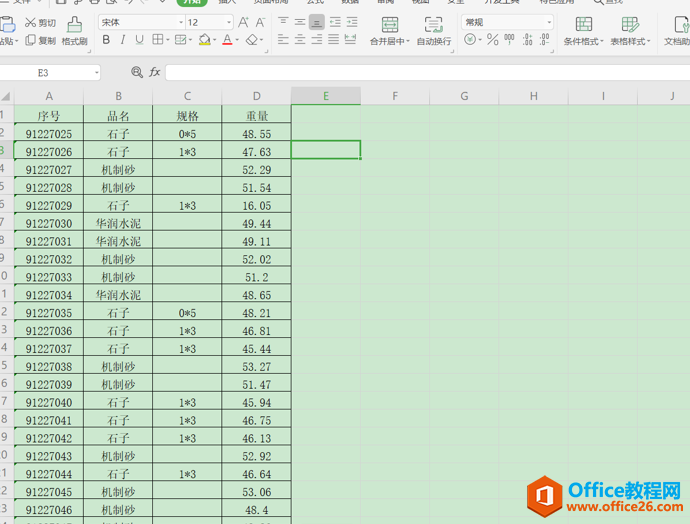
Task: Select the column A header
Action: click(49, 96)
